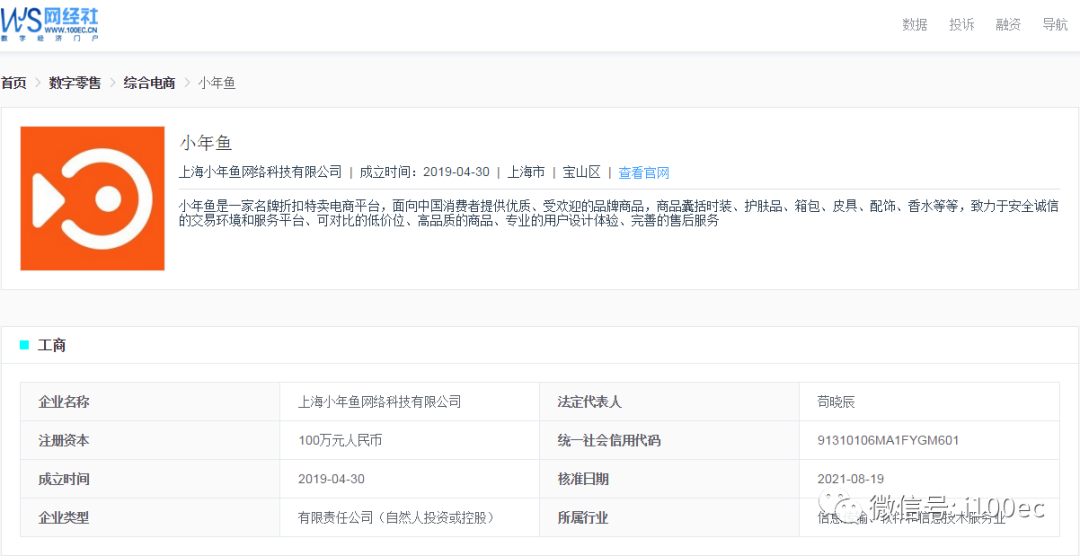Image resolution: width=1080 pixels, height=556 pixels.
Task: Select approval date 2021-08-19
Action: coord(851,479)
